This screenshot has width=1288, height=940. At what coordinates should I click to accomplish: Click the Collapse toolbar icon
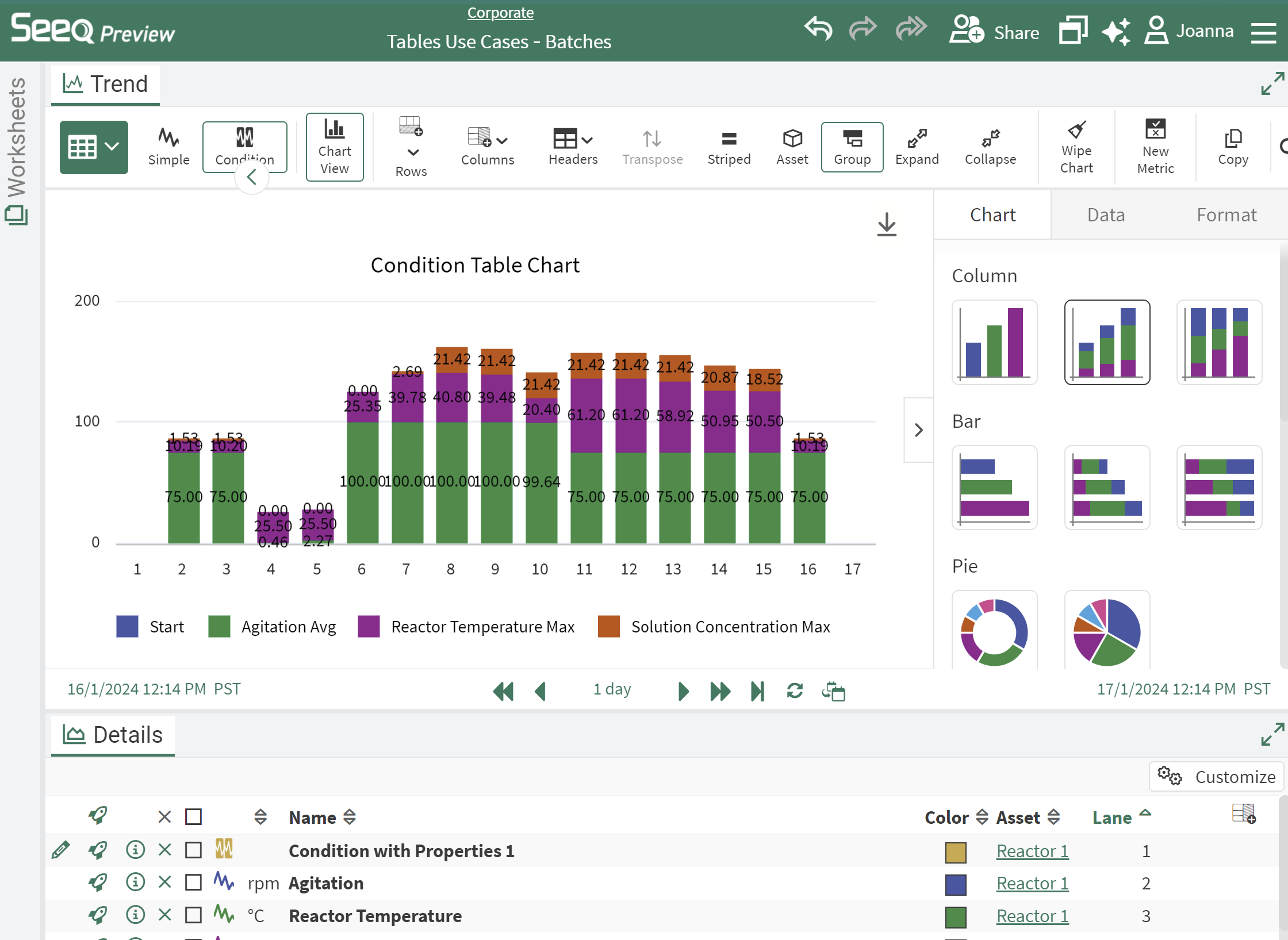pyautogui.click(x=990, y=147)
